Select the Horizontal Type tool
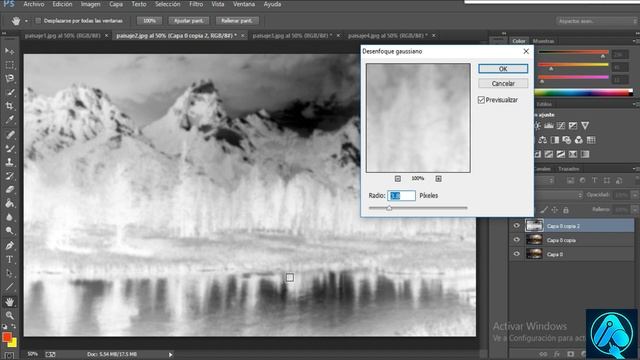The image size is (640, 360). [x=9, y=260]
